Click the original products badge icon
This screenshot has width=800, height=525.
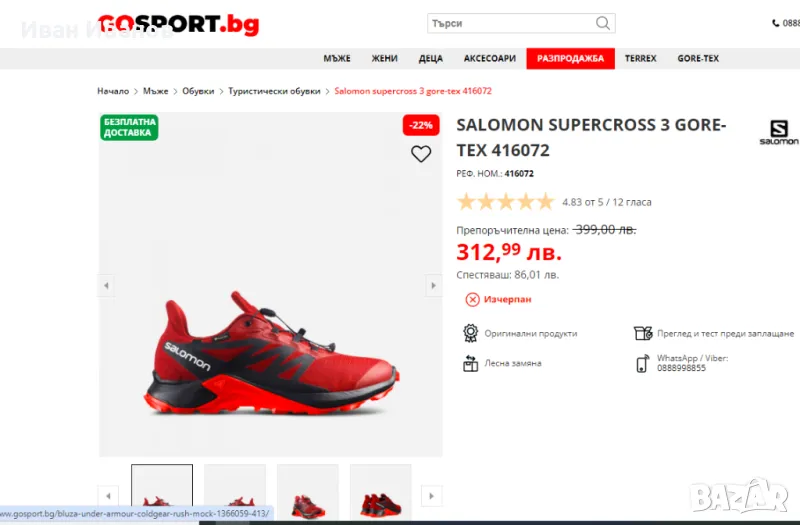[470, 333]
